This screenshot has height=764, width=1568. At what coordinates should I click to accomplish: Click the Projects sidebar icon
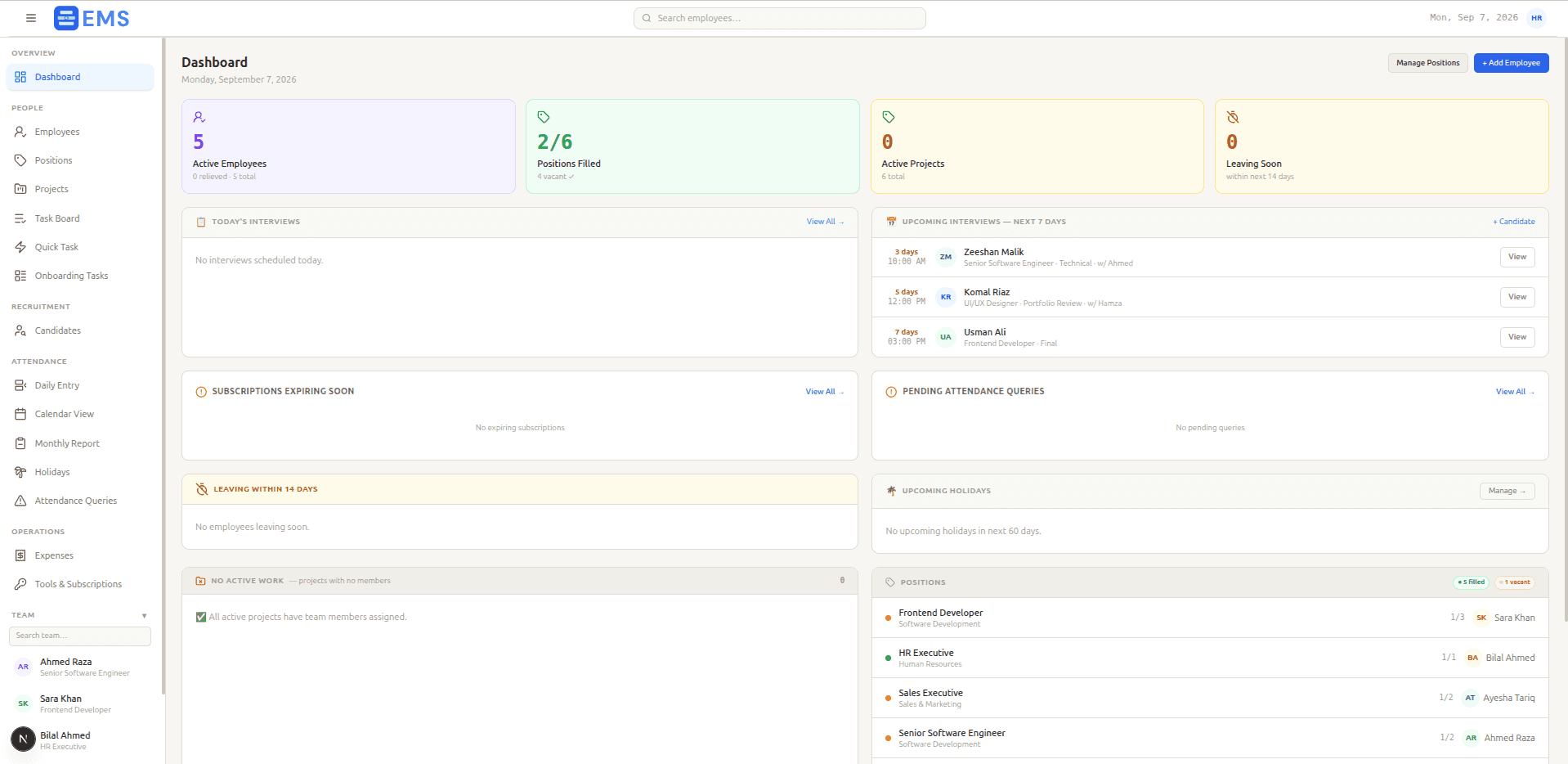[20, 189]
